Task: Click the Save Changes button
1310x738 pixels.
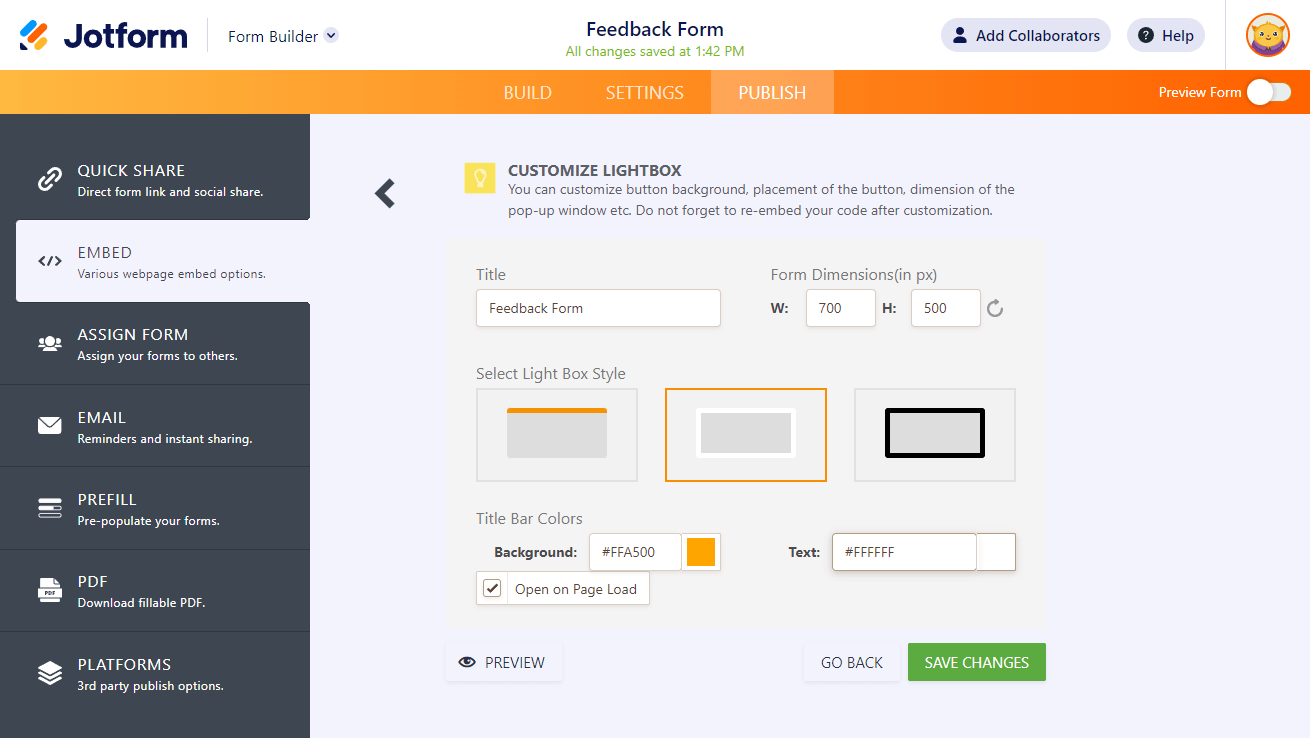Action: click(976, 662)
